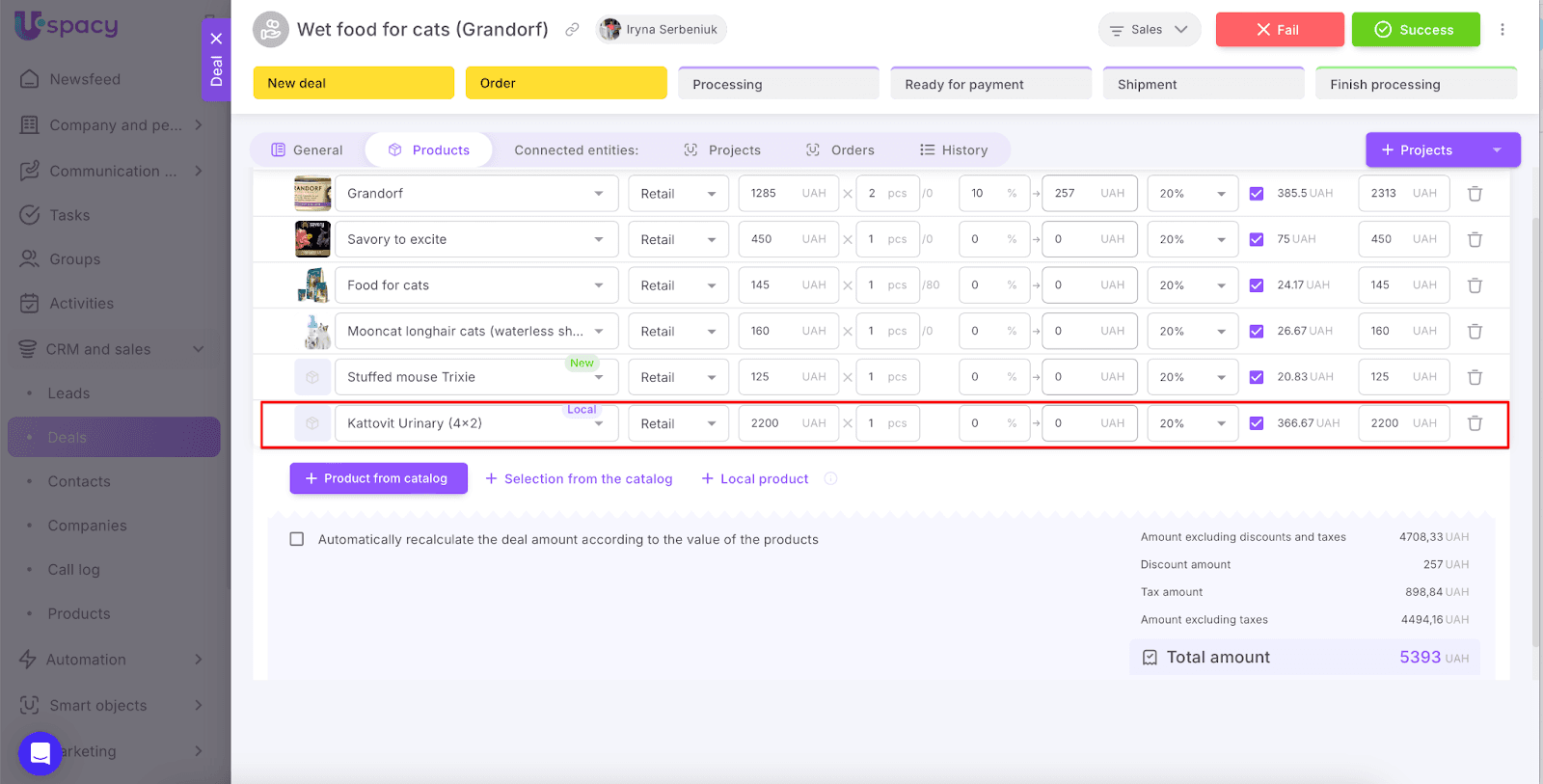Switch to the History tab
The width and height of the screenshot is (1543, 784).
(x=953, y=150)
